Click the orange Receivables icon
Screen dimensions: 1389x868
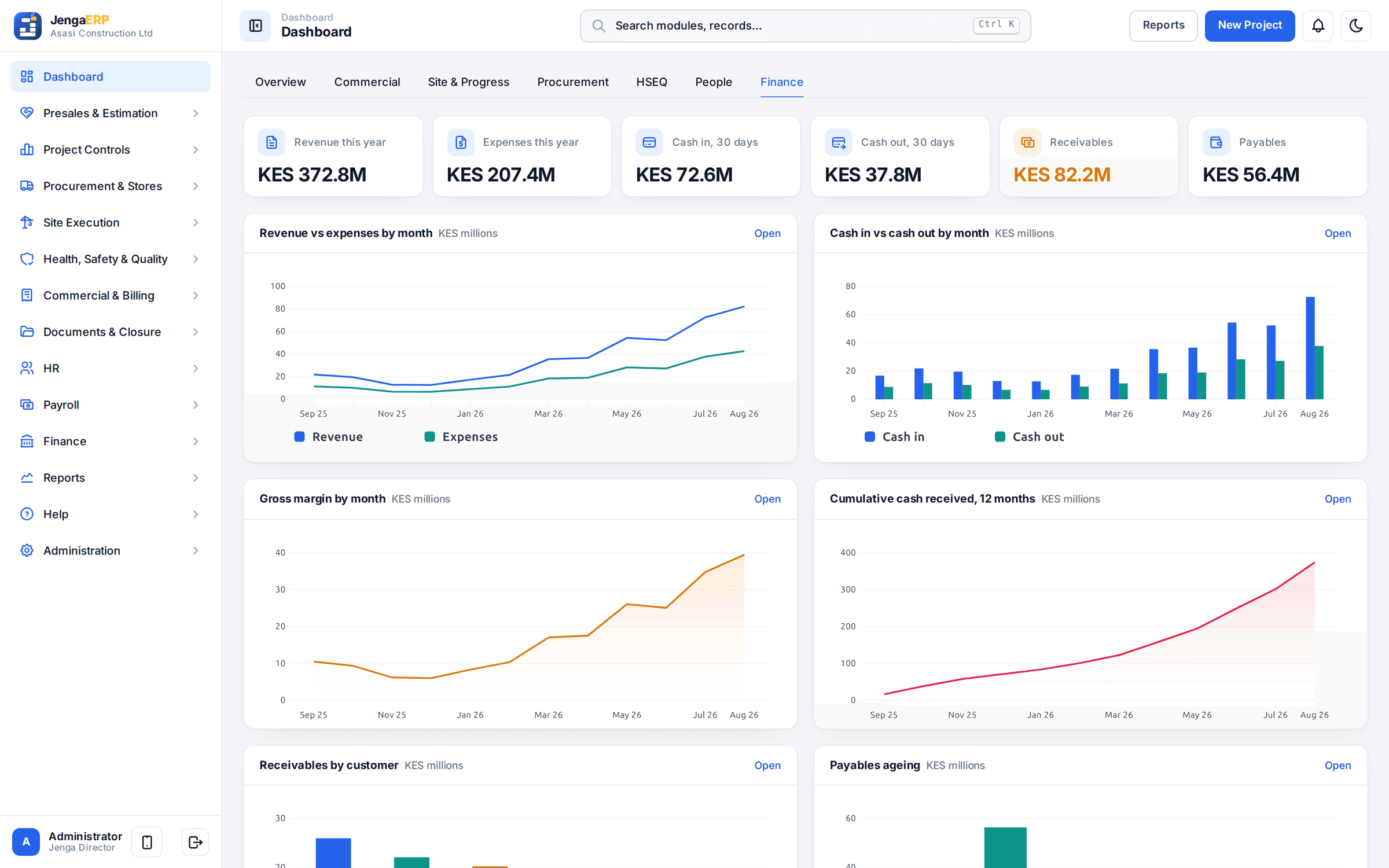point(1027,142)
